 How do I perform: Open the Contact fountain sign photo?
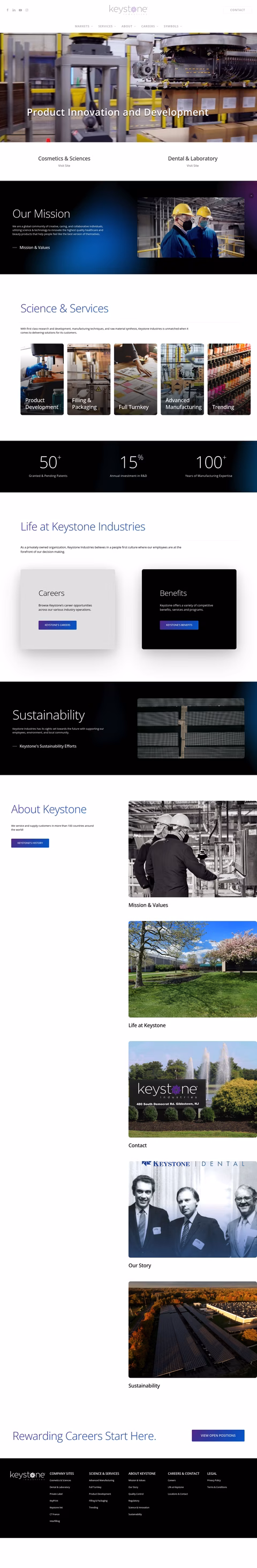193,1089
